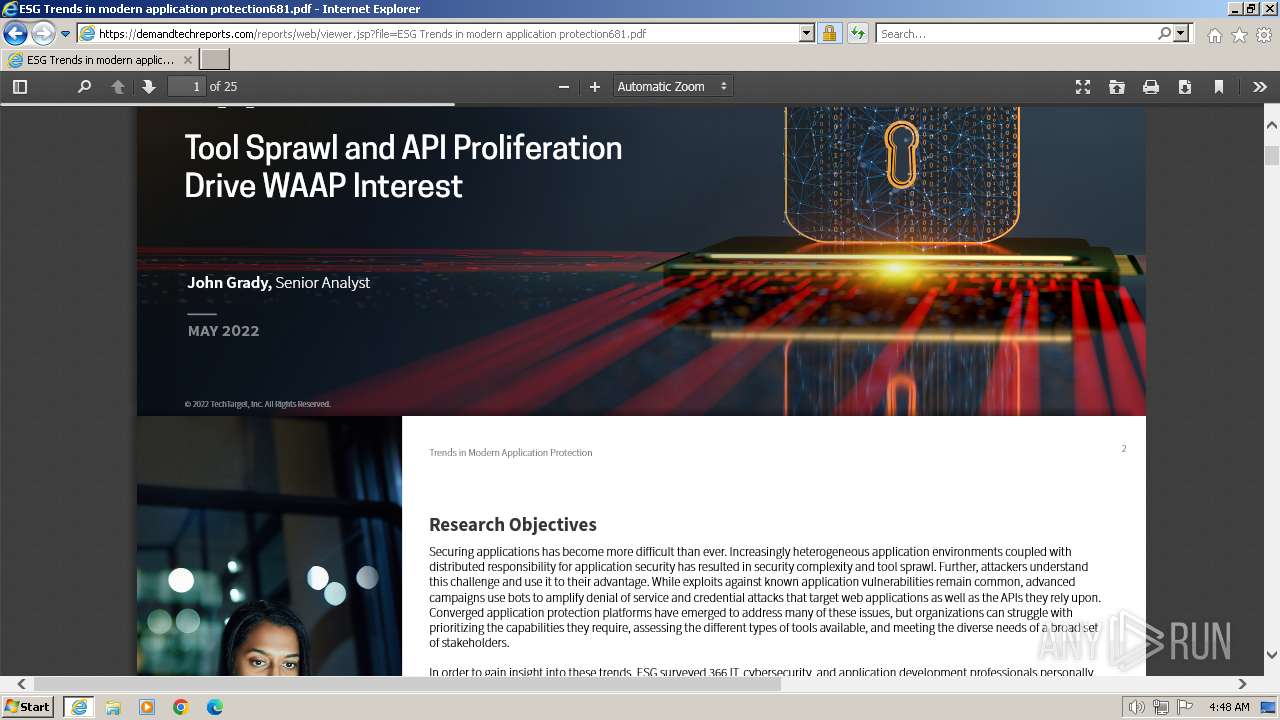This screenshot has height=720, width=1280.
Task: Click 'Trends in Modern Application Protection' header
Action: click(x=510, y=453)
